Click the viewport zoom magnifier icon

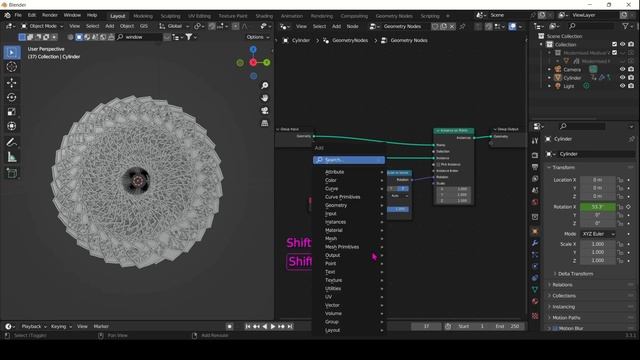tap(265, 85)
